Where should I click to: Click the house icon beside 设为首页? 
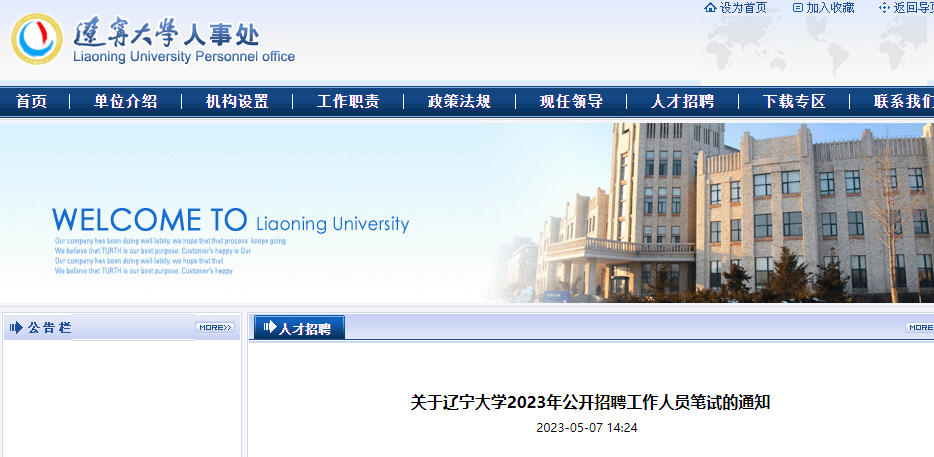click(x=710, y=8)
